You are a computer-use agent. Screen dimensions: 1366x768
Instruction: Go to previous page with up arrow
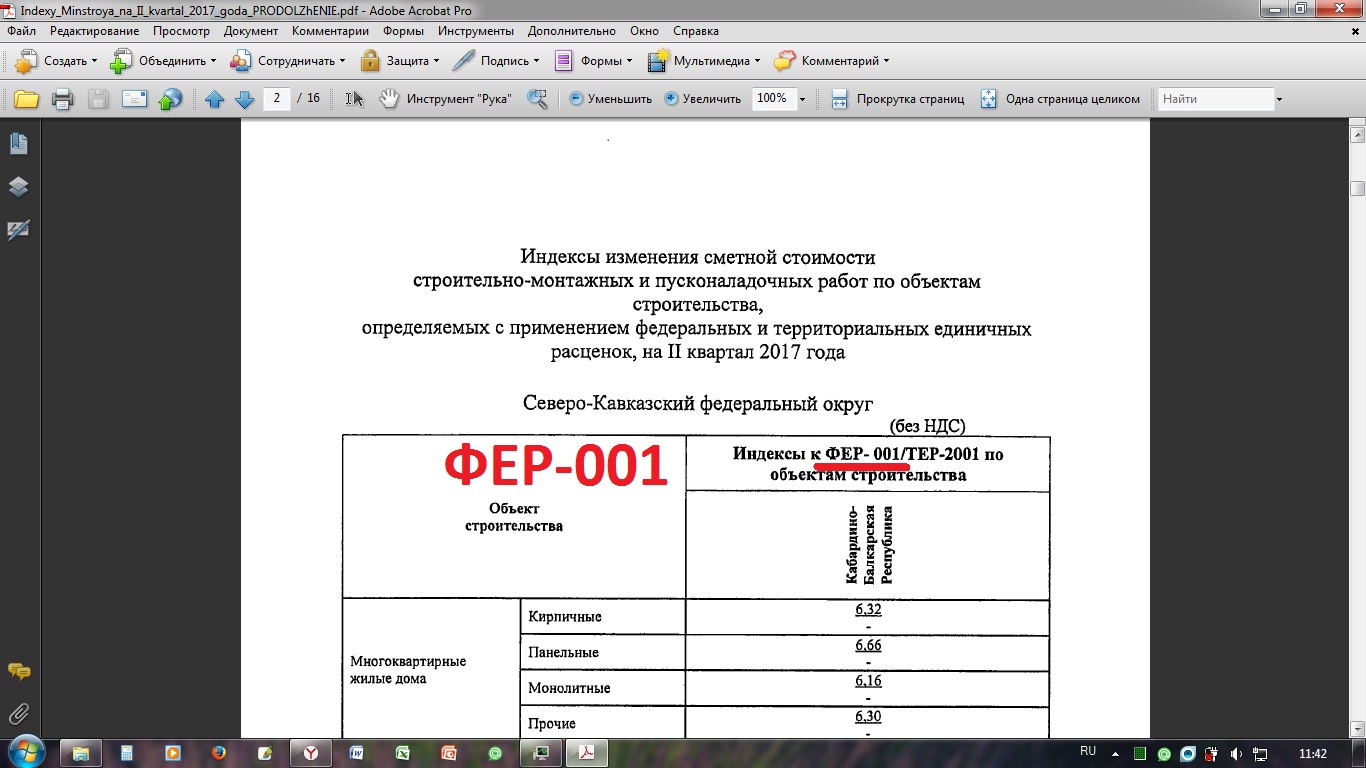click(214, 99)
